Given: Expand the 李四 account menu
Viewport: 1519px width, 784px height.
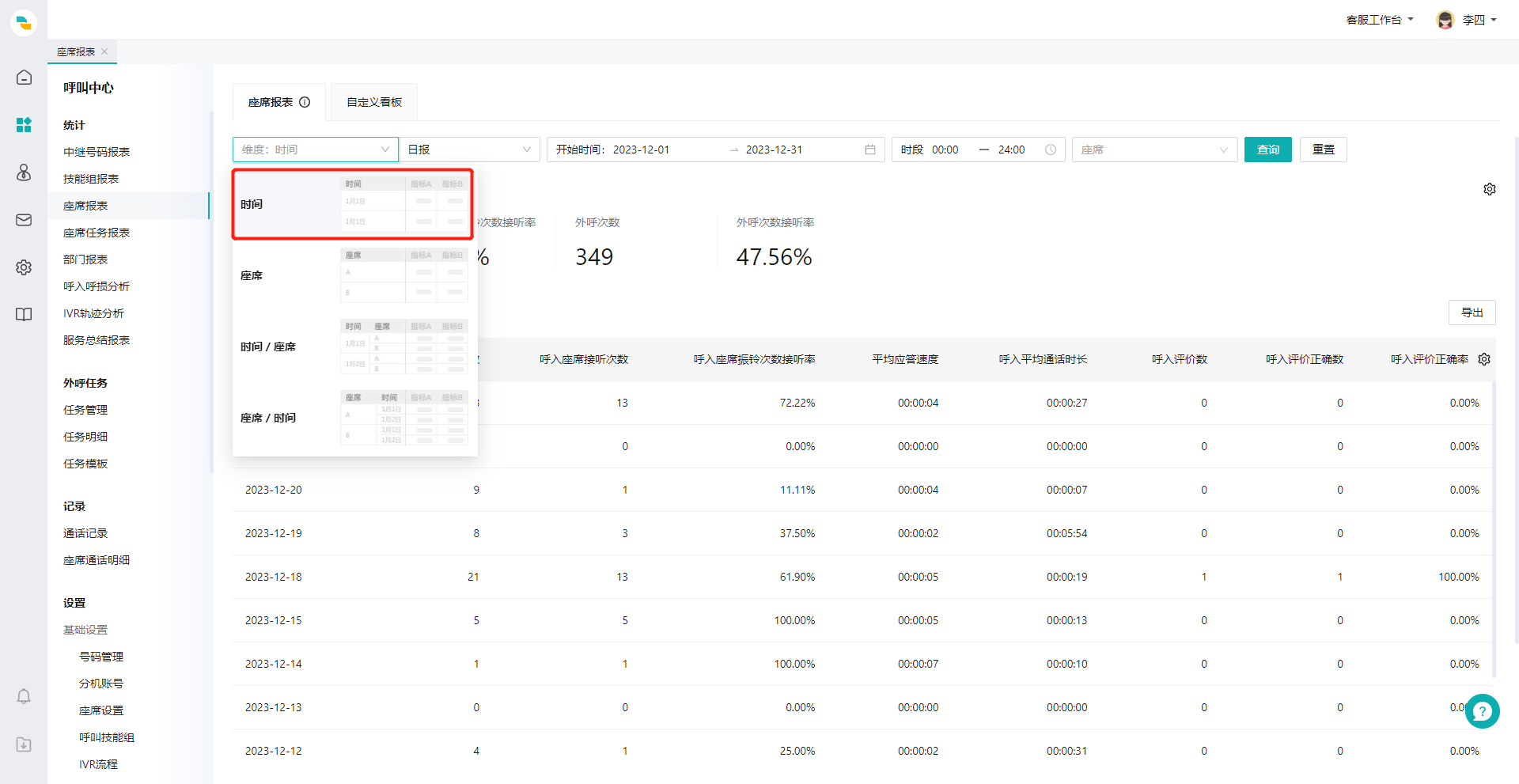Looking at the screenshot, I should [x=1479, y=20].
